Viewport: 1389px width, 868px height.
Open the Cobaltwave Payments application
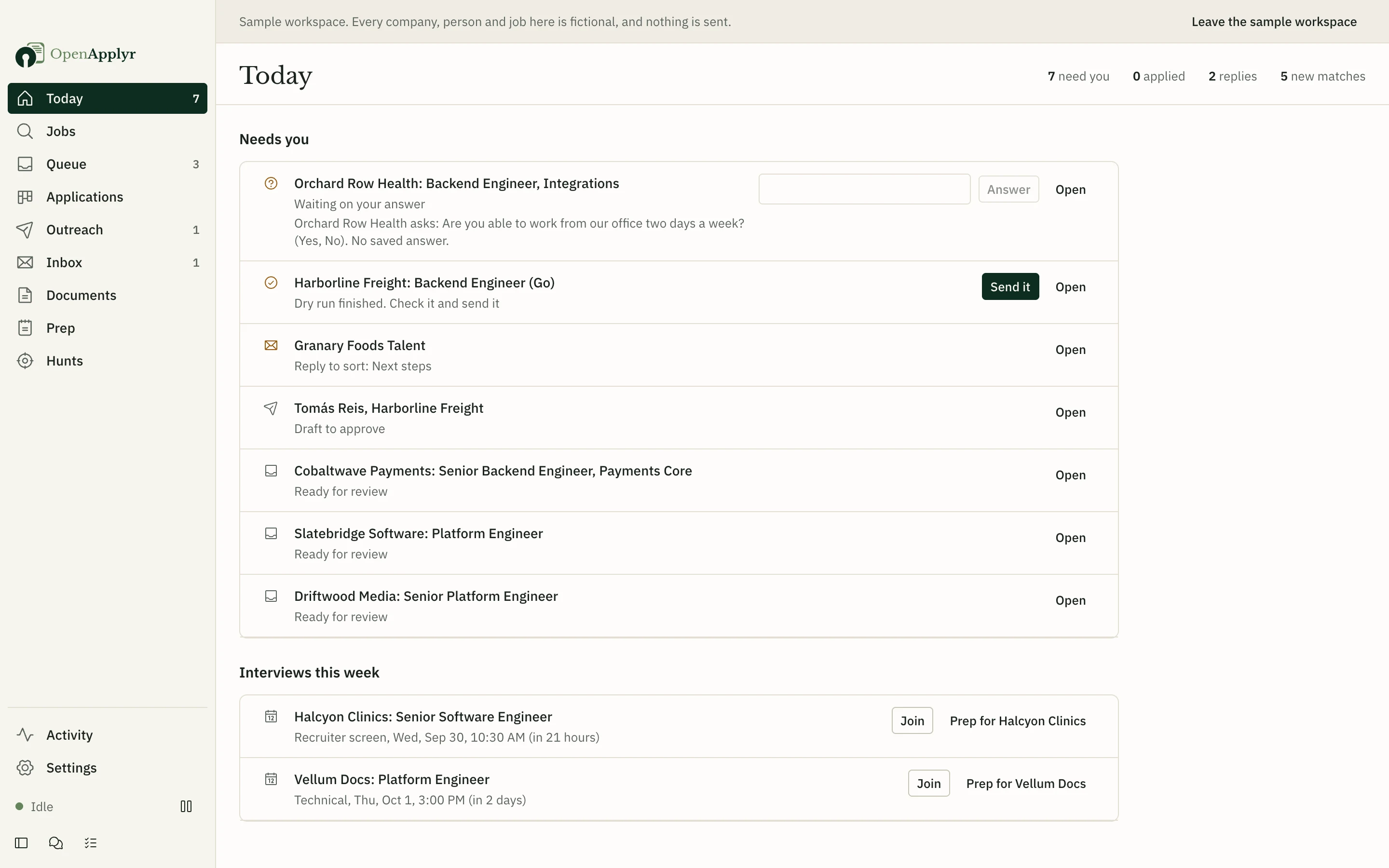1071,475
